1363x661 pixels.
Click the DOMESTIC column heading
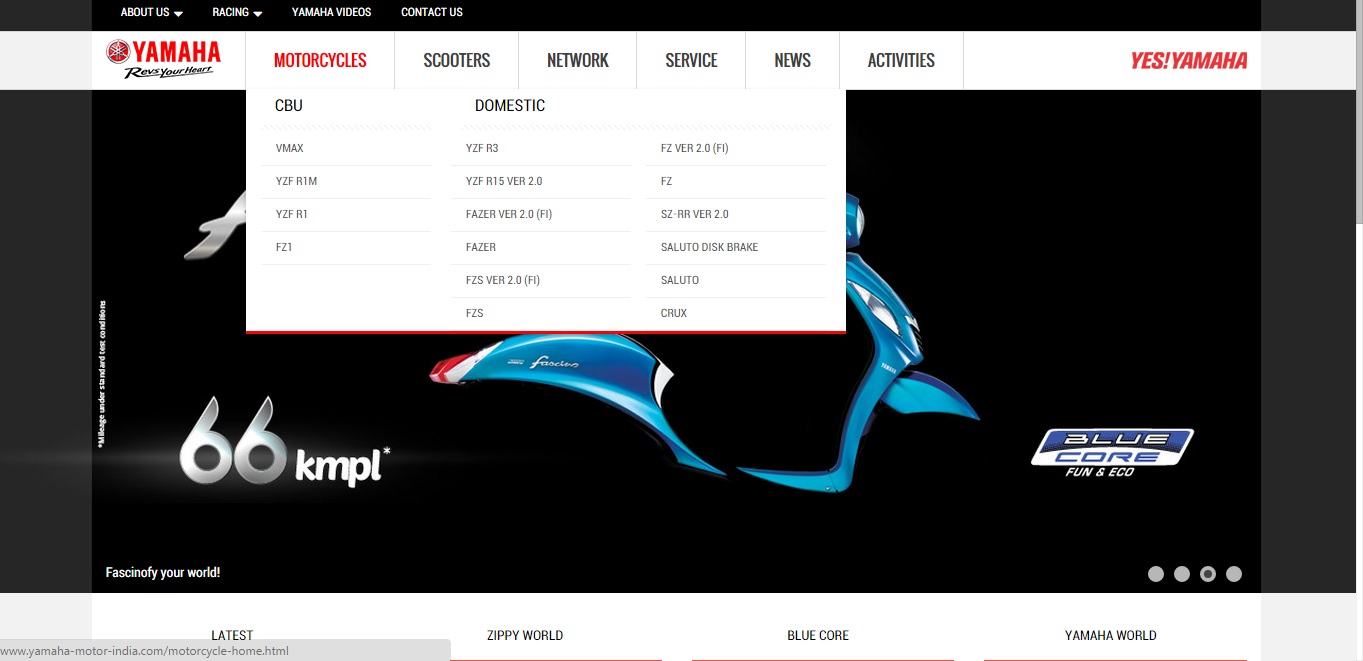click(x=510, y=105)
